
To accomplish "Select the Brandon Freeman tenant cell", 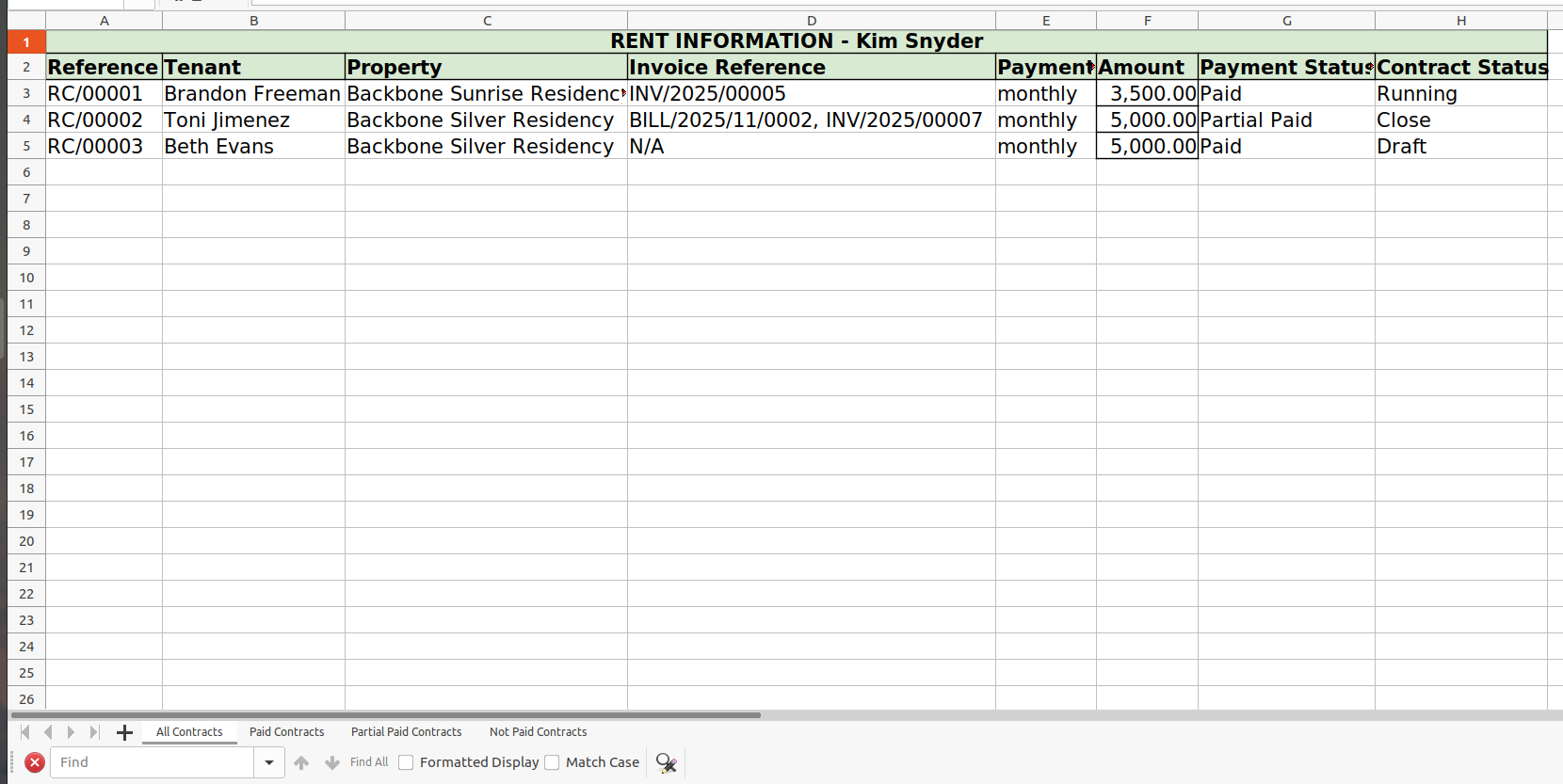I will point(253,93).
